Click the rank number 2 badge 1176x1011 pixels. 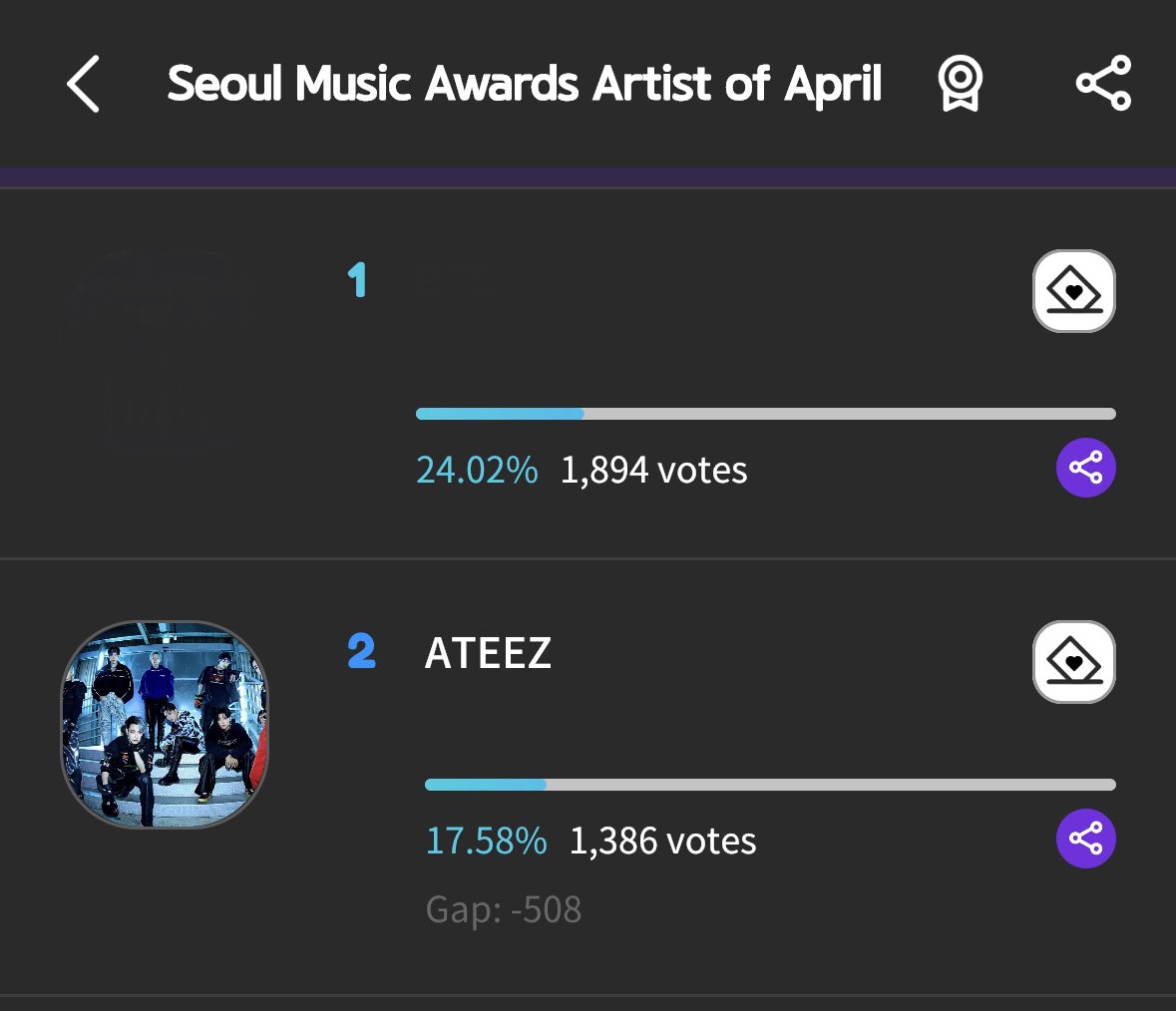point(361,650)
